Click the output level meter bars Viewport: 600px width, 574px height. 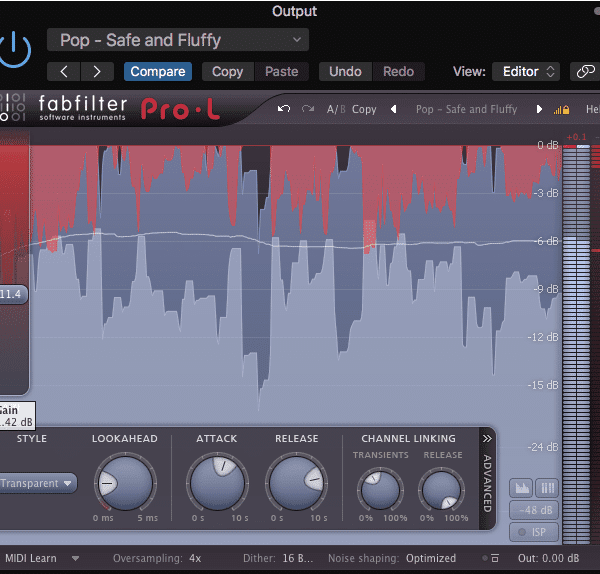(x=576, y=344)
